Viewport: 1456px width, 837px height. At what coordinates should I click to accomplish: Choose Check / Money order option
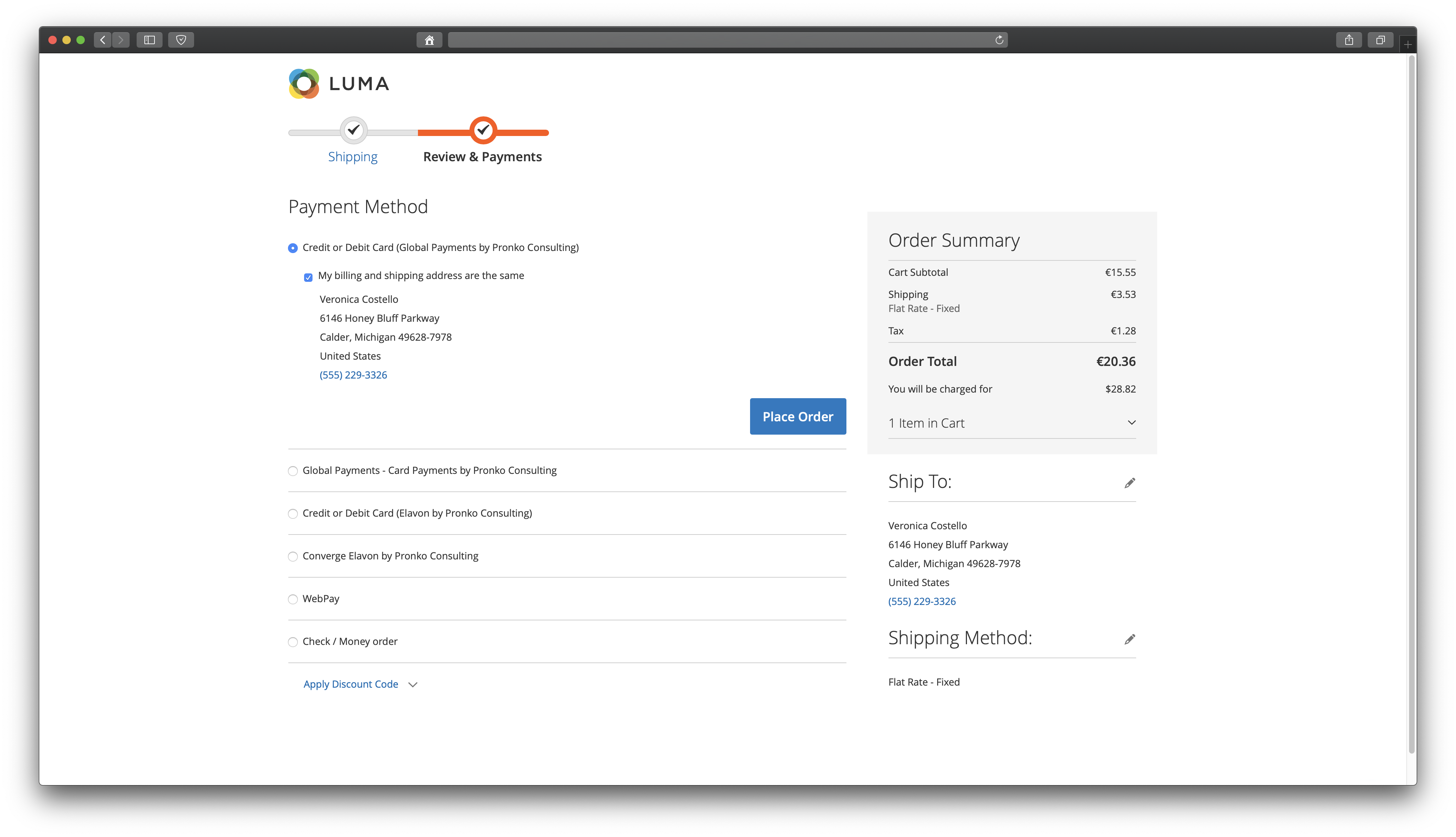293,641
